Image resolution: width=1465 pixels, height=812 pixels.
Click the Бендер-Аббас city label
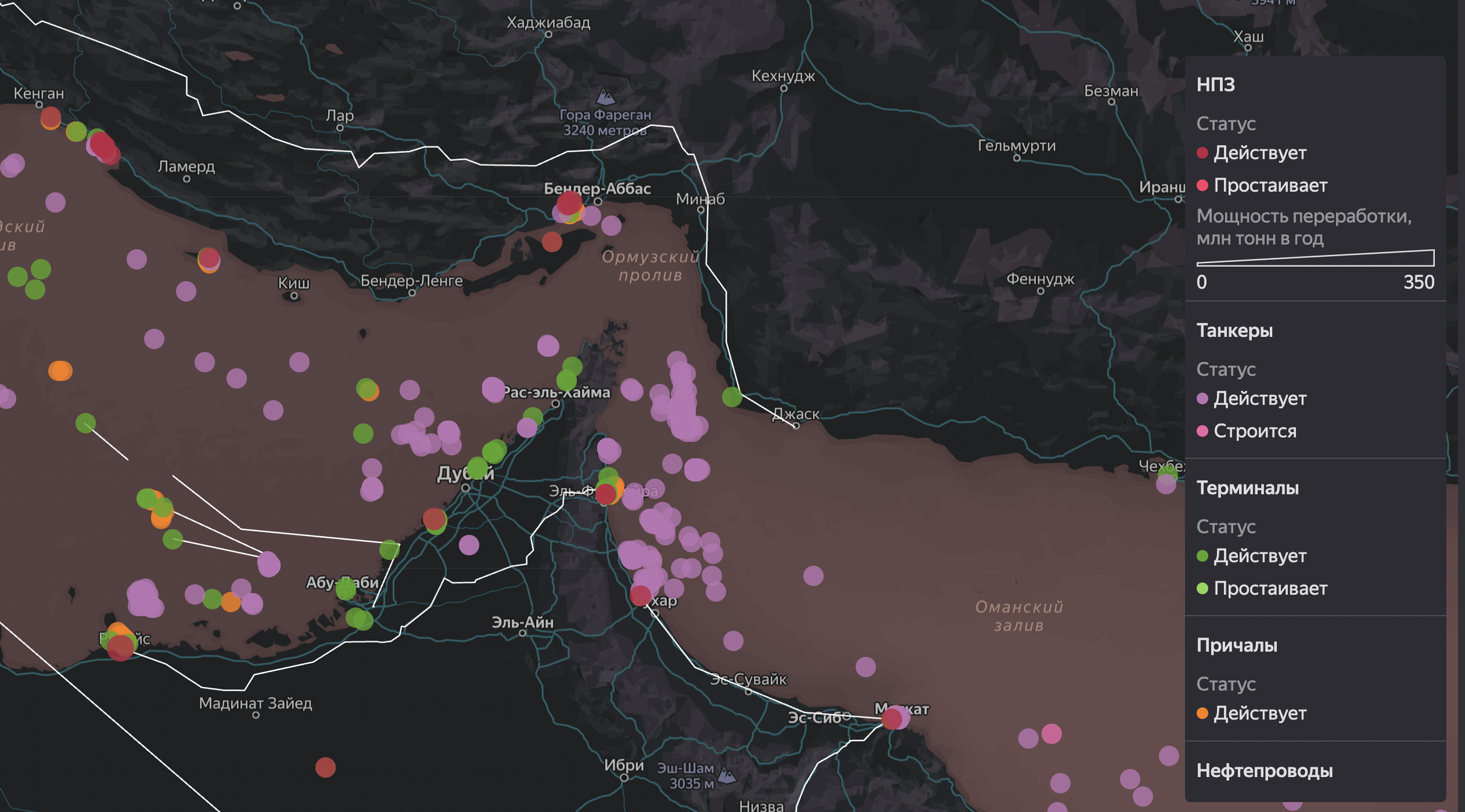[x=597, y=189]
